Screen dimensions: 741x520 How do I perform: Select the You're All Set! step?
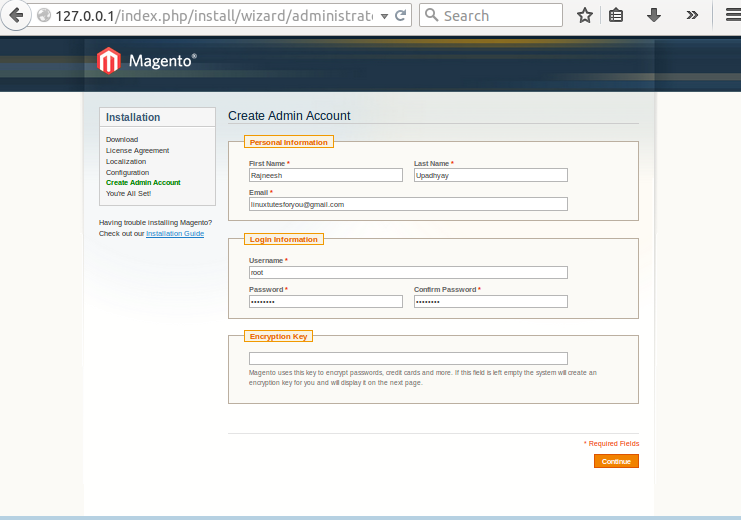tap(129, 193)
